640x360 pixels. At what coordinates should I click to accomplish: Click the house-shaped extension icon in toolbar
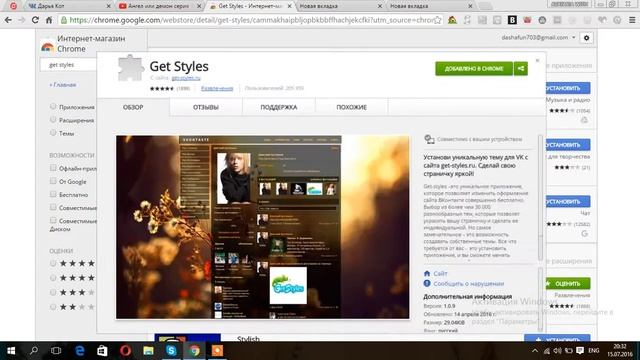pos(452,20)
